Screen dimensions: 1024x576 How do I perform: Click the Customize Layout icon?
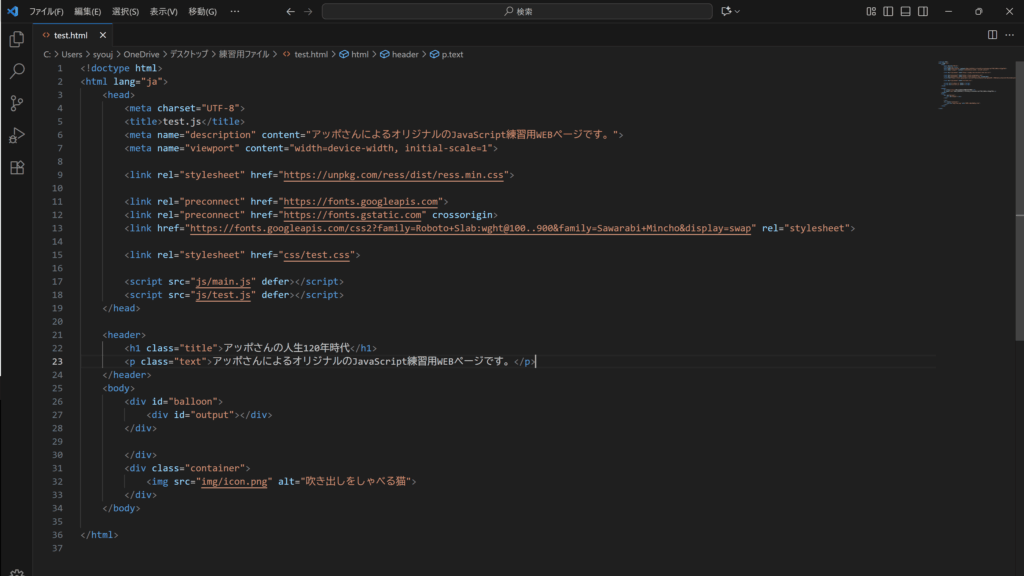pyautogui.click(x=871, y=11)
